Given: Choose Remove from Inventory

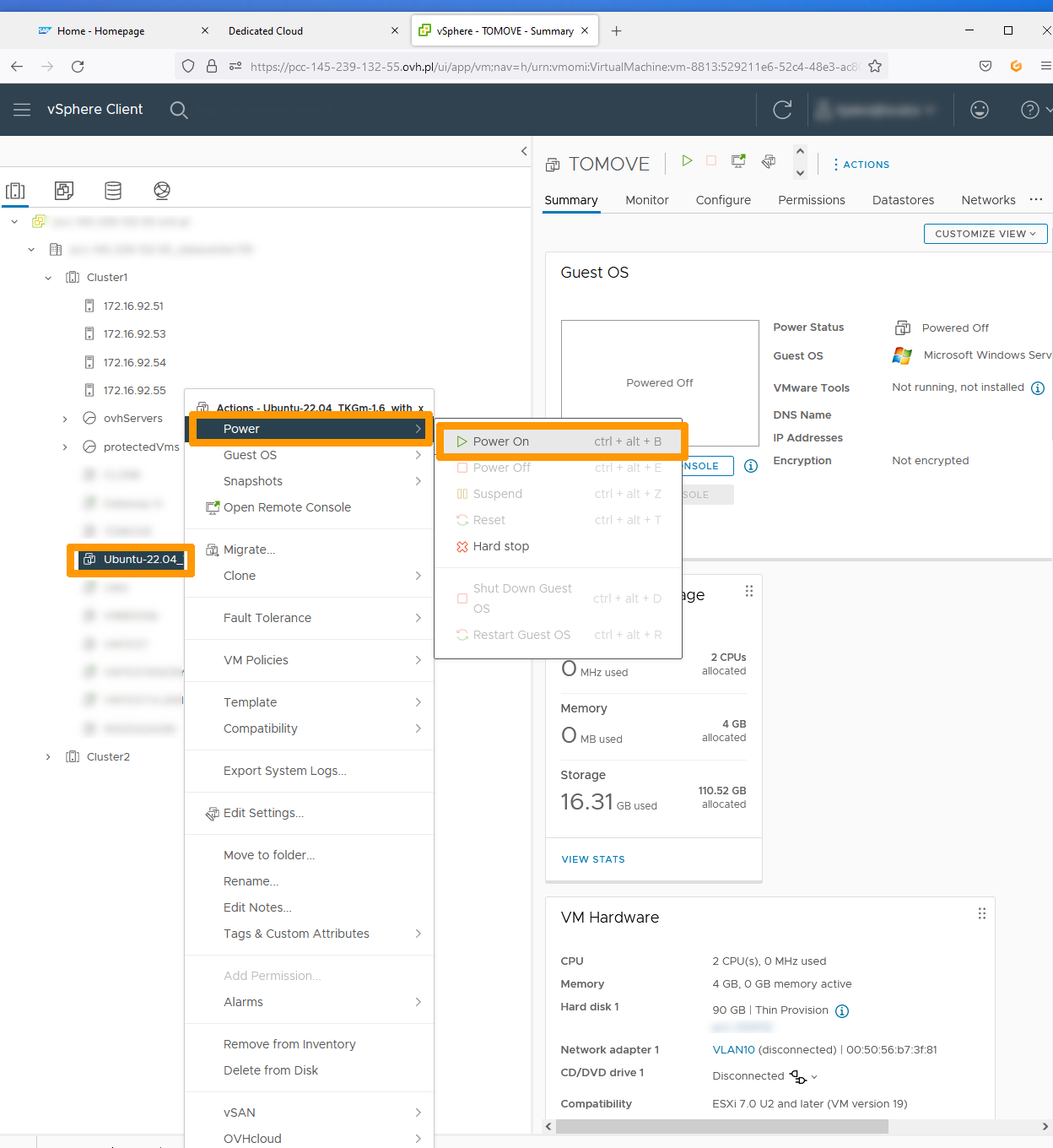Looking at the screenshot, I should pyautogui.click(x=309, y=1044).
